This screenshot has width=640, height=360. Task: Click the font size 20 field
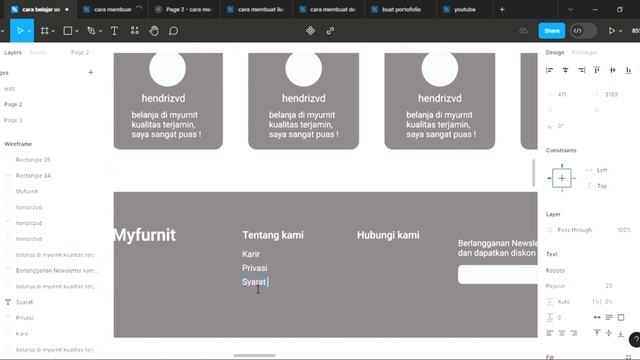609,286
